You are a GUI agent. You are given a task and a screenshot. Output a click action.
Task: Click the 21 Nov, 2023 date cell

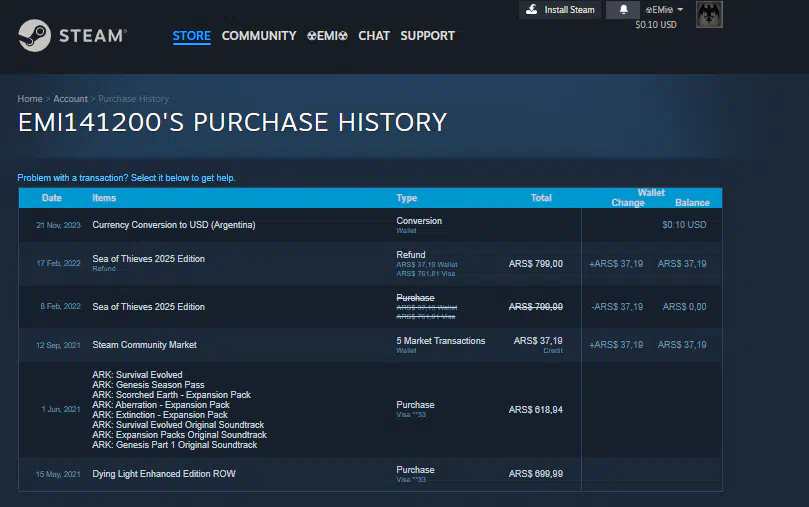(58, 225)
